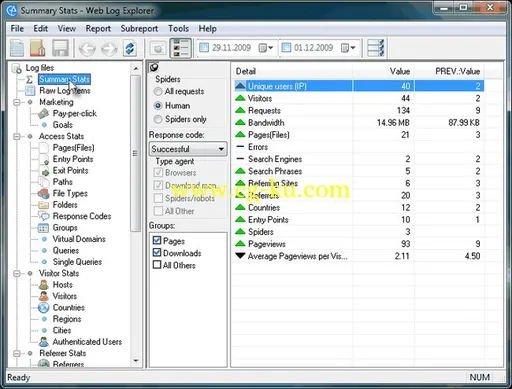Click the open log file toolbar icon
Image resolution: width=512 pixels, height=389 pixels.
38,48
